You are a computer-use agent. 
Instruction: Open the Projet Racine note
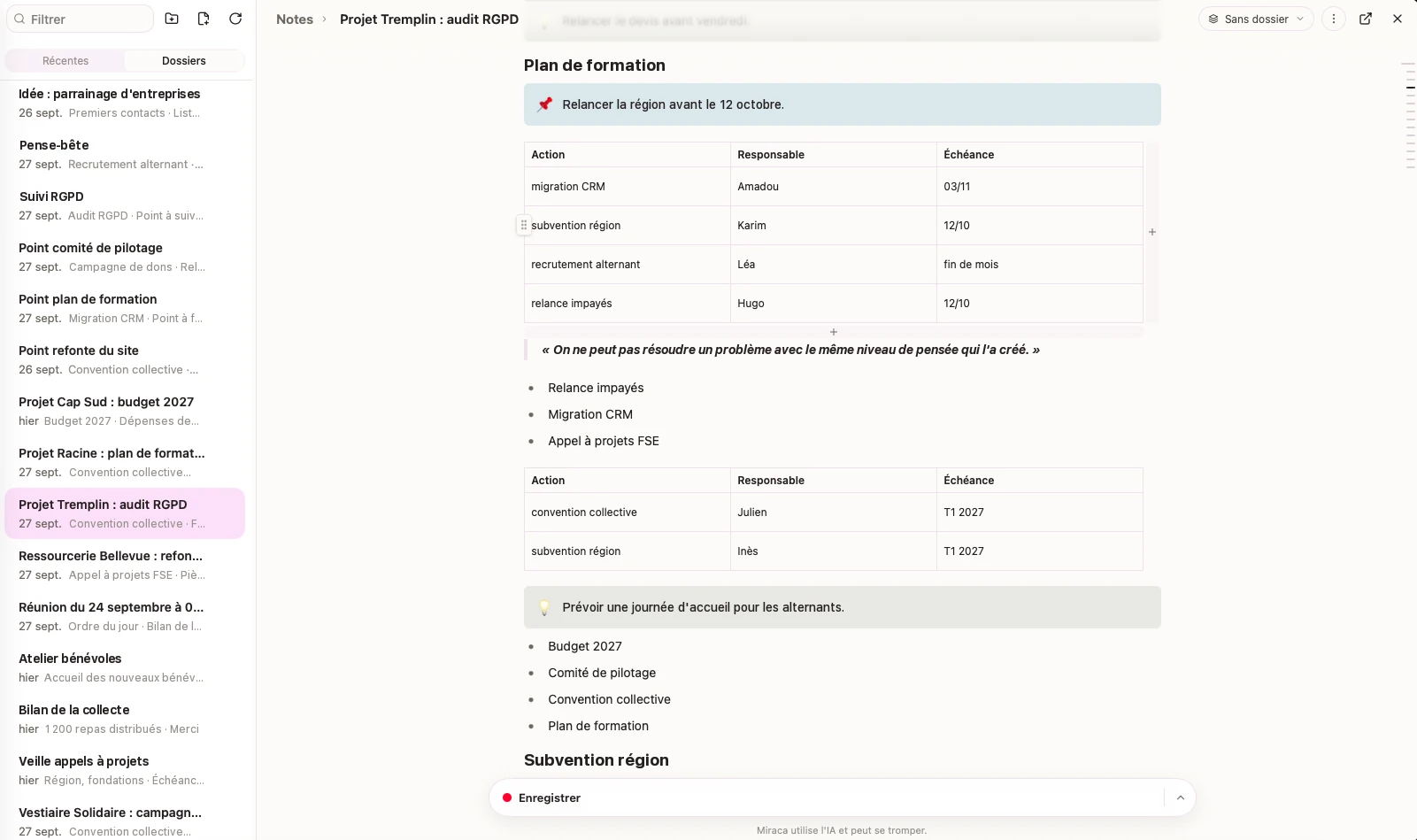coord(125,462)
